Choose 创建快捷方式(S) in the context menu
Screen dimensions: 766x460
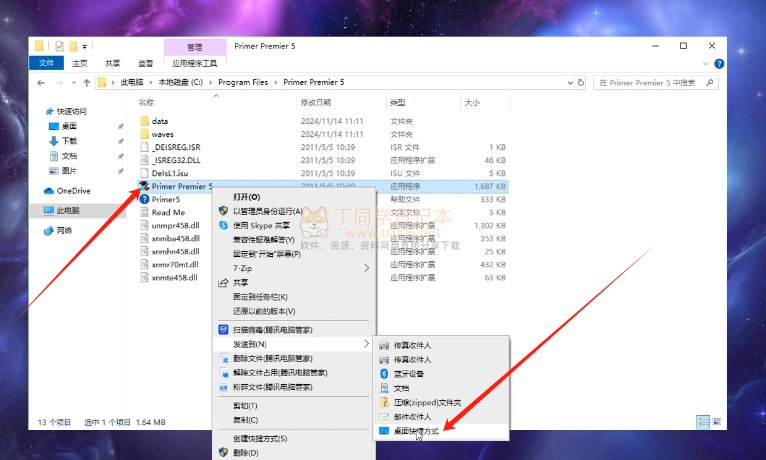[x=295, y=438]
